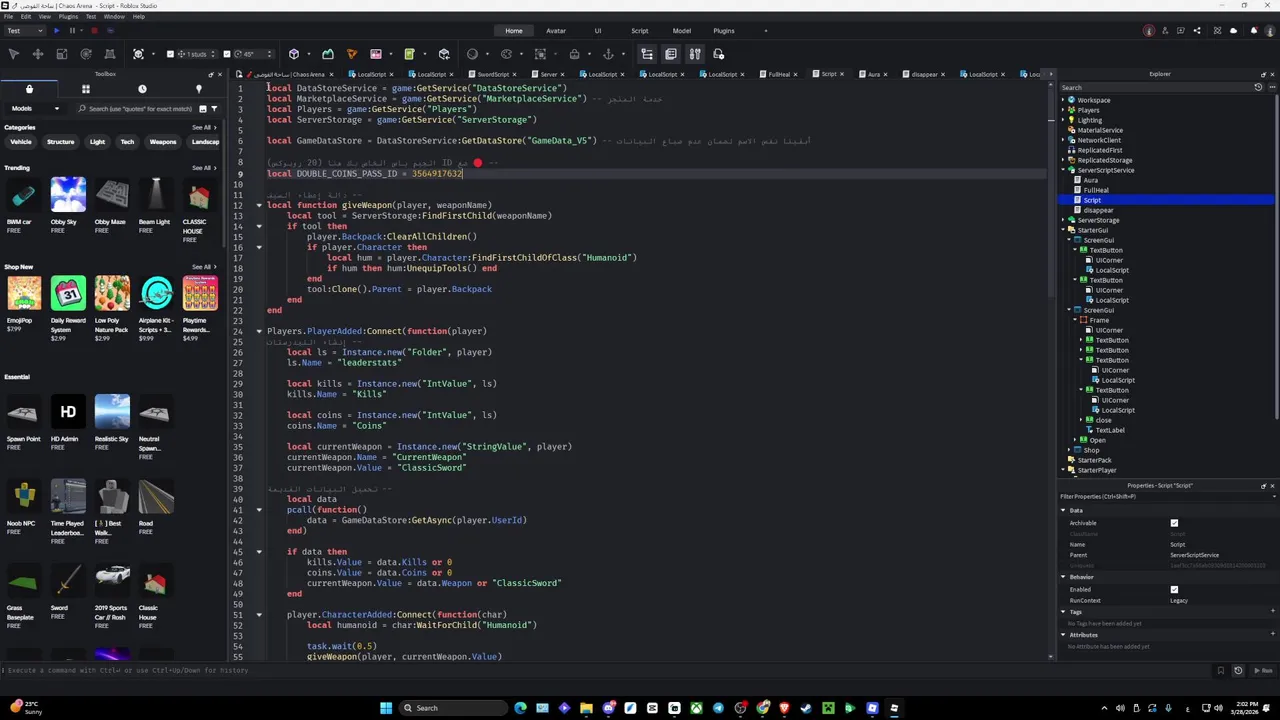Select the disappear script in Explorer

(1098, 210)
